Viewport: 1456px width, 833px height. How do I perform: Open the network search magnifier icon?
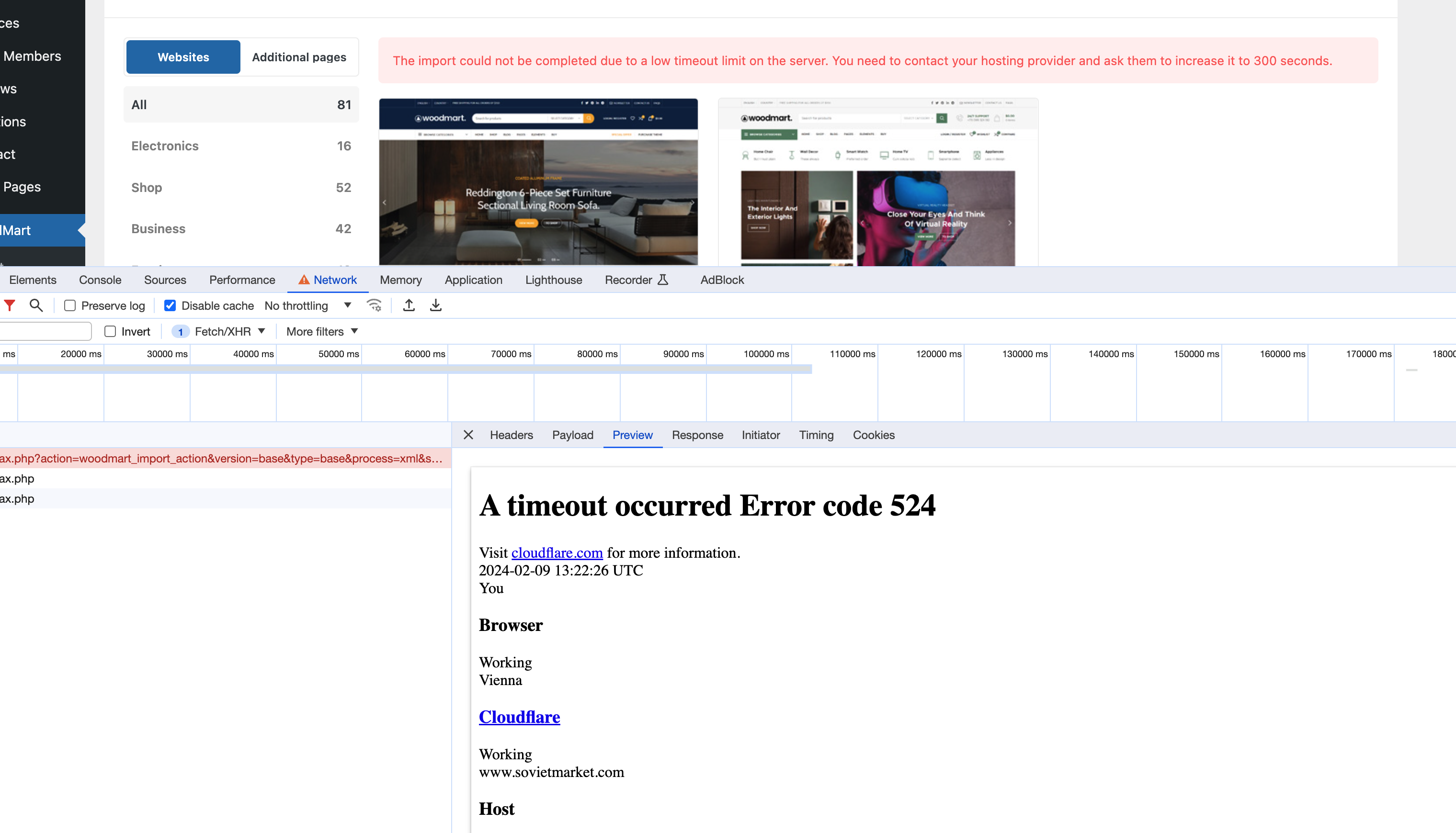36,305
